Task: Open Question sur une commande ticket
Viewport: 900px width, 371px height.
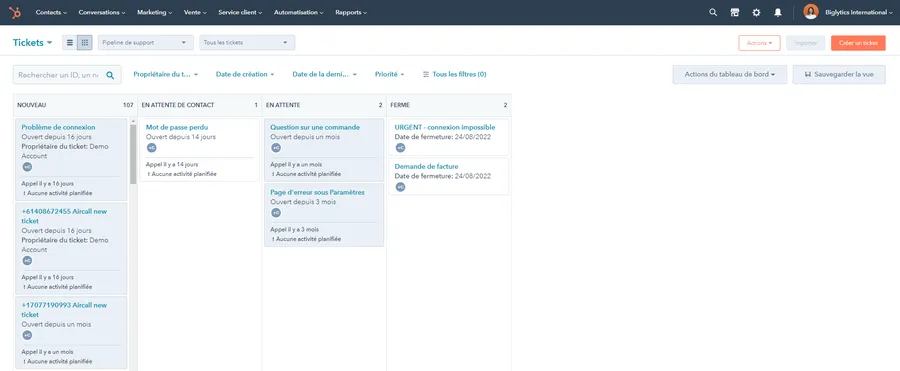Action: [x=315, y=127]
